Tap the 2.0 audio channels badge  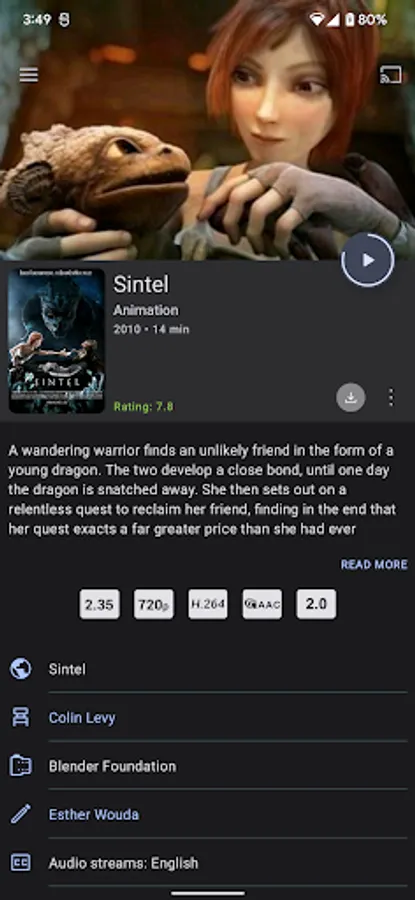(316, 604)
